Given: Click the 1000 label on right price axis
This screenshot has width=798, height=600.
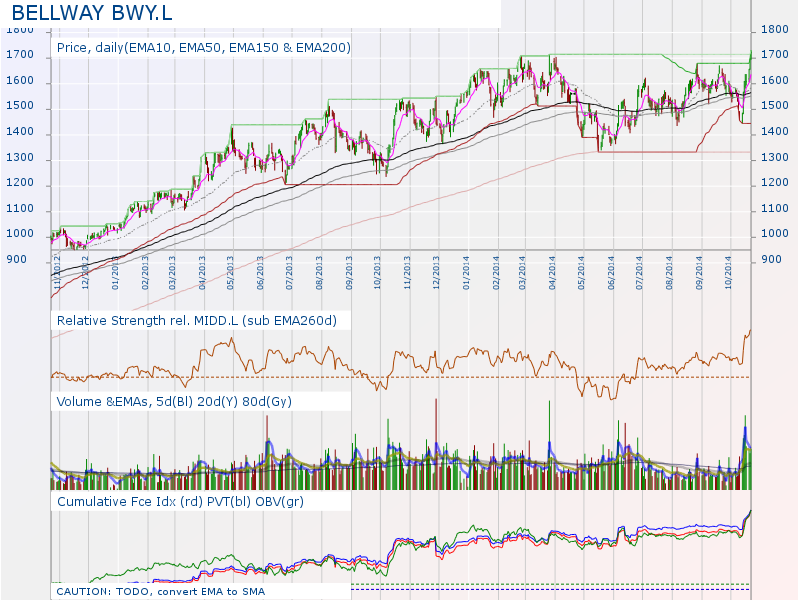Looking at the screenshot, I should tap(775, 234).
